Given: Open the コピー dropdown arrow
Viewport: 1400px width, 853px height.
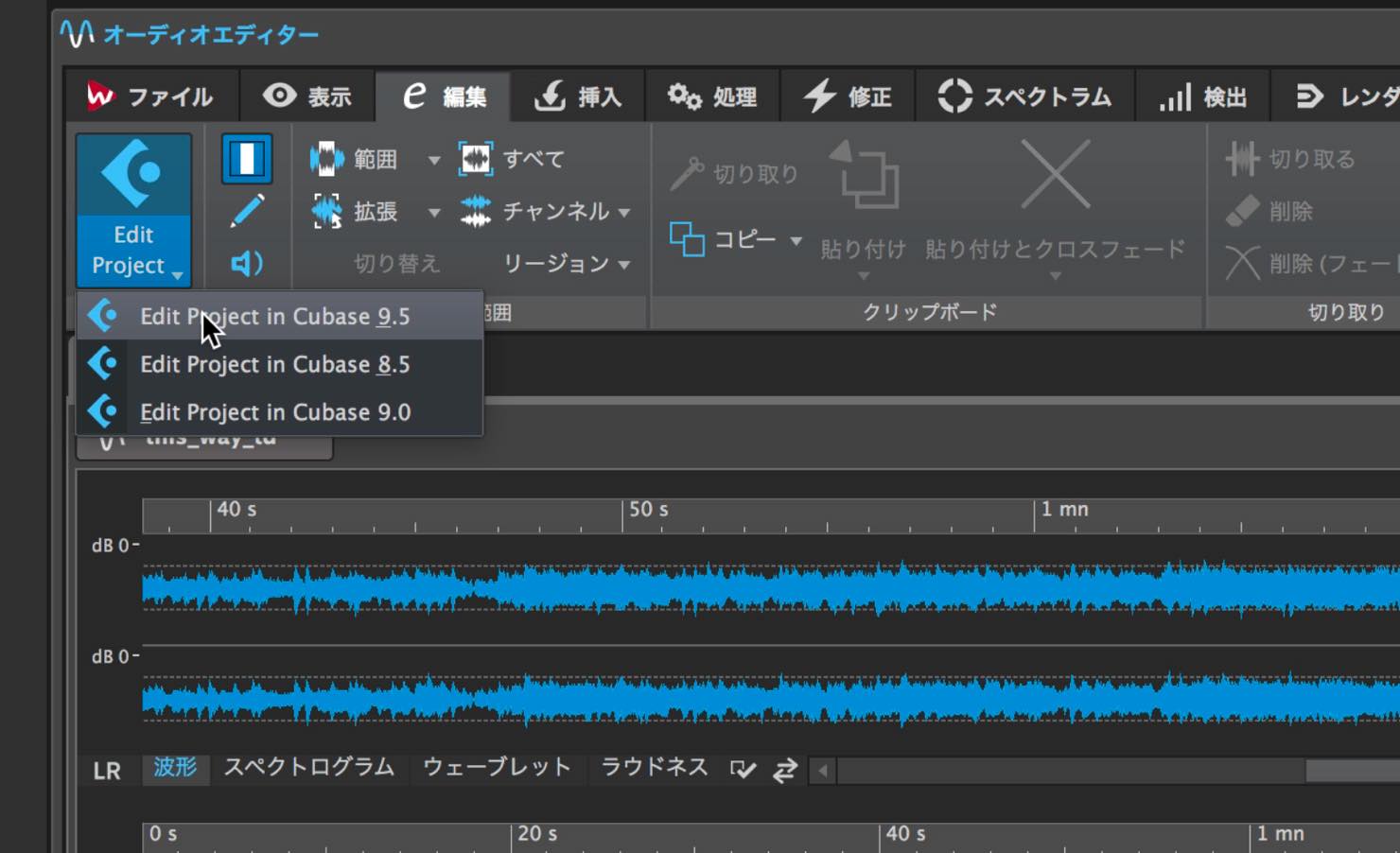Looking at the screenshot, I should (796, 241).
